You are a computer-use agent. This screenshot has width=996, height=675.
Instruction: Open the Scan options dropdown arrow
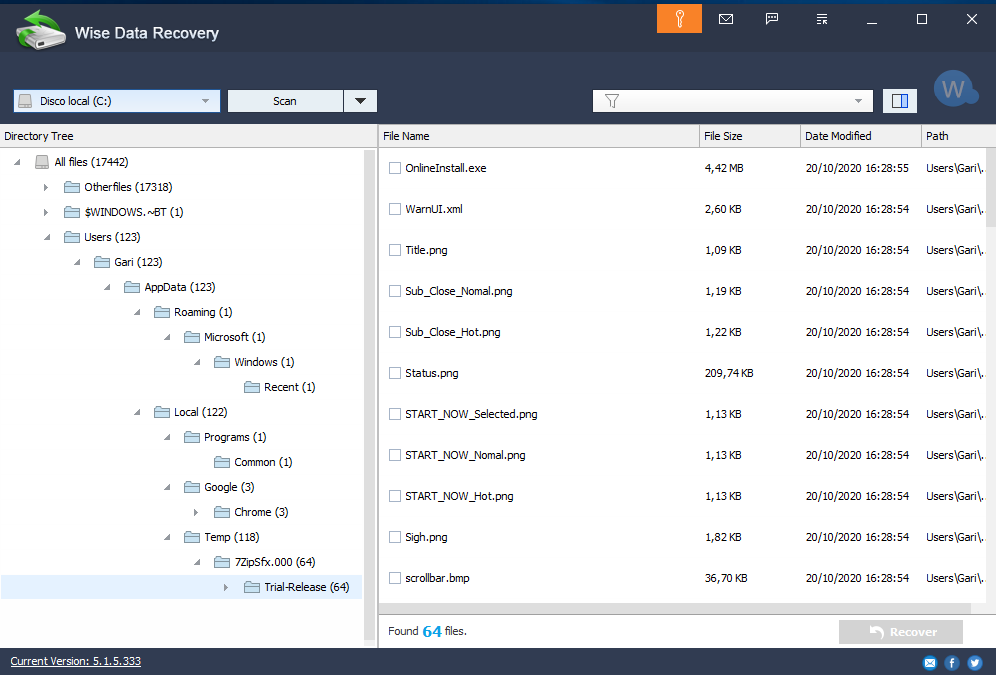tap(360, 101)
